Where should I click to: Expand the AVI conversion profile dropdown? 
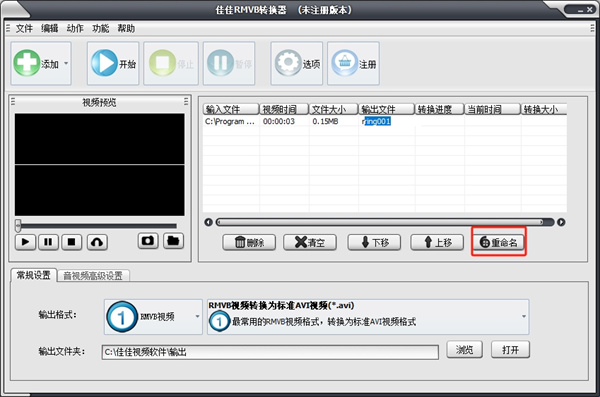tap(368, 317)
